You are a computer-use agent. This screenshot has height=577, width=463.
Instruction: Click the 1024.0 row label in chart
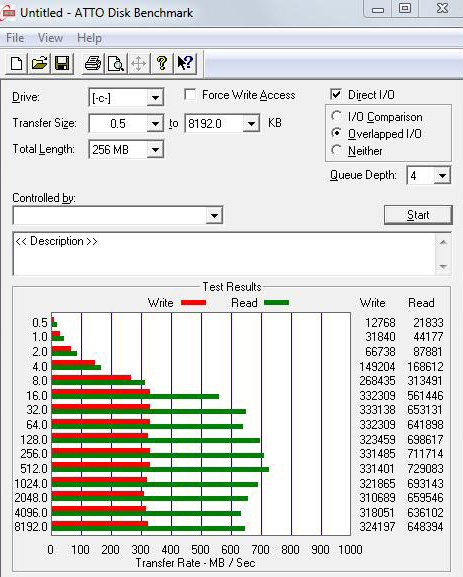point(31,484)
